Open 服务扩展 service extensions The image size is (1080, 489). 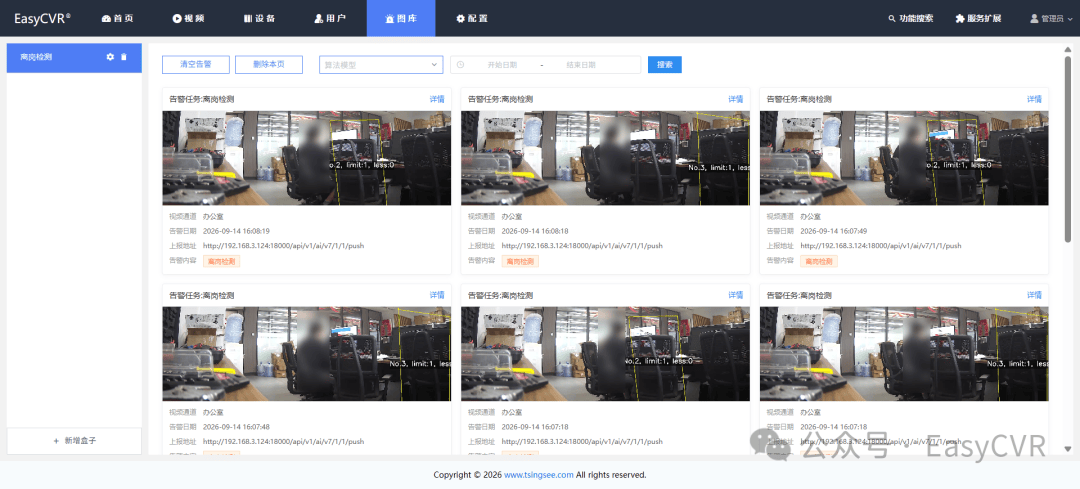pyautogui.click(x=978, y=19)
